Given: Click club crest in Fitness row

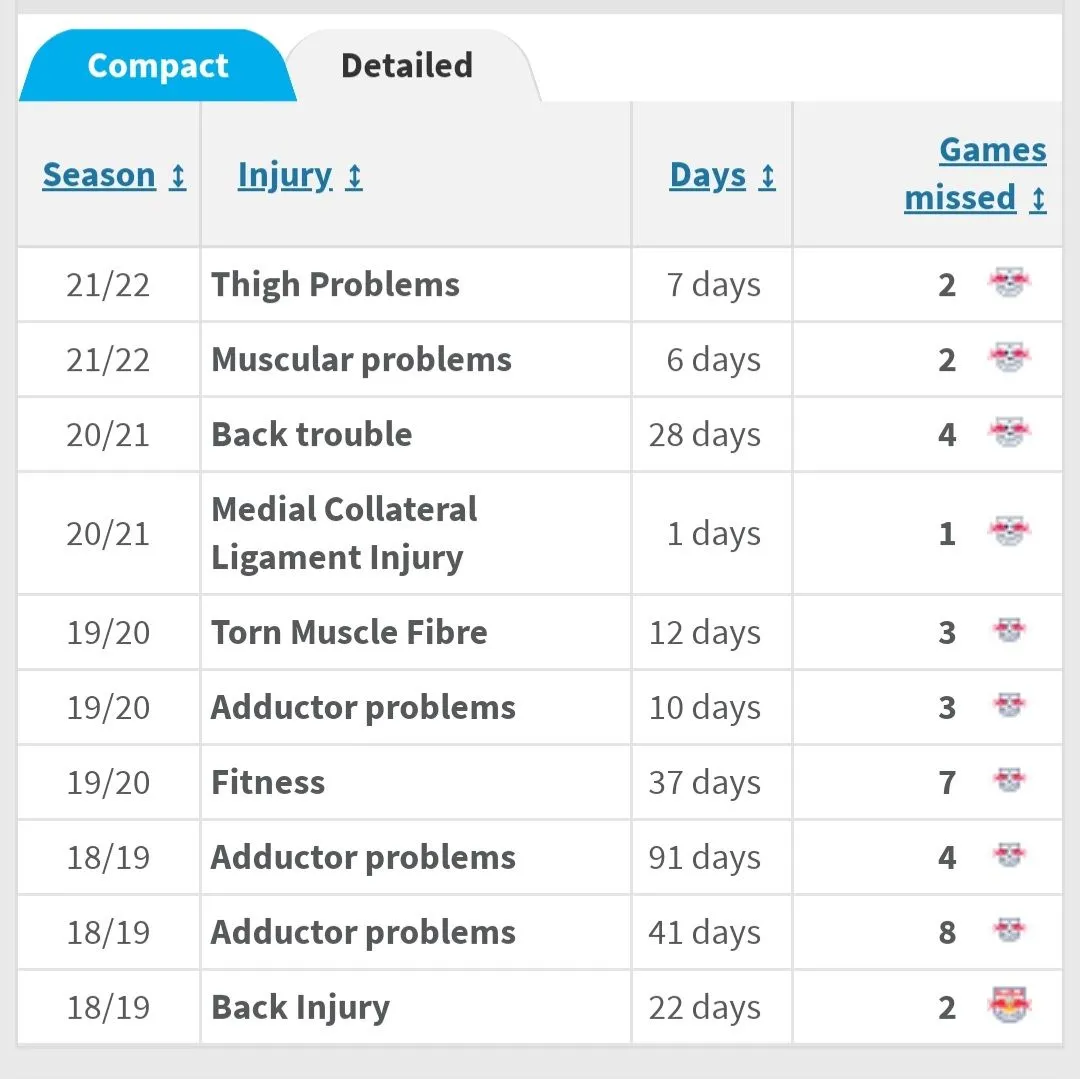Looking at the screenshot, I should (1008, 781).
